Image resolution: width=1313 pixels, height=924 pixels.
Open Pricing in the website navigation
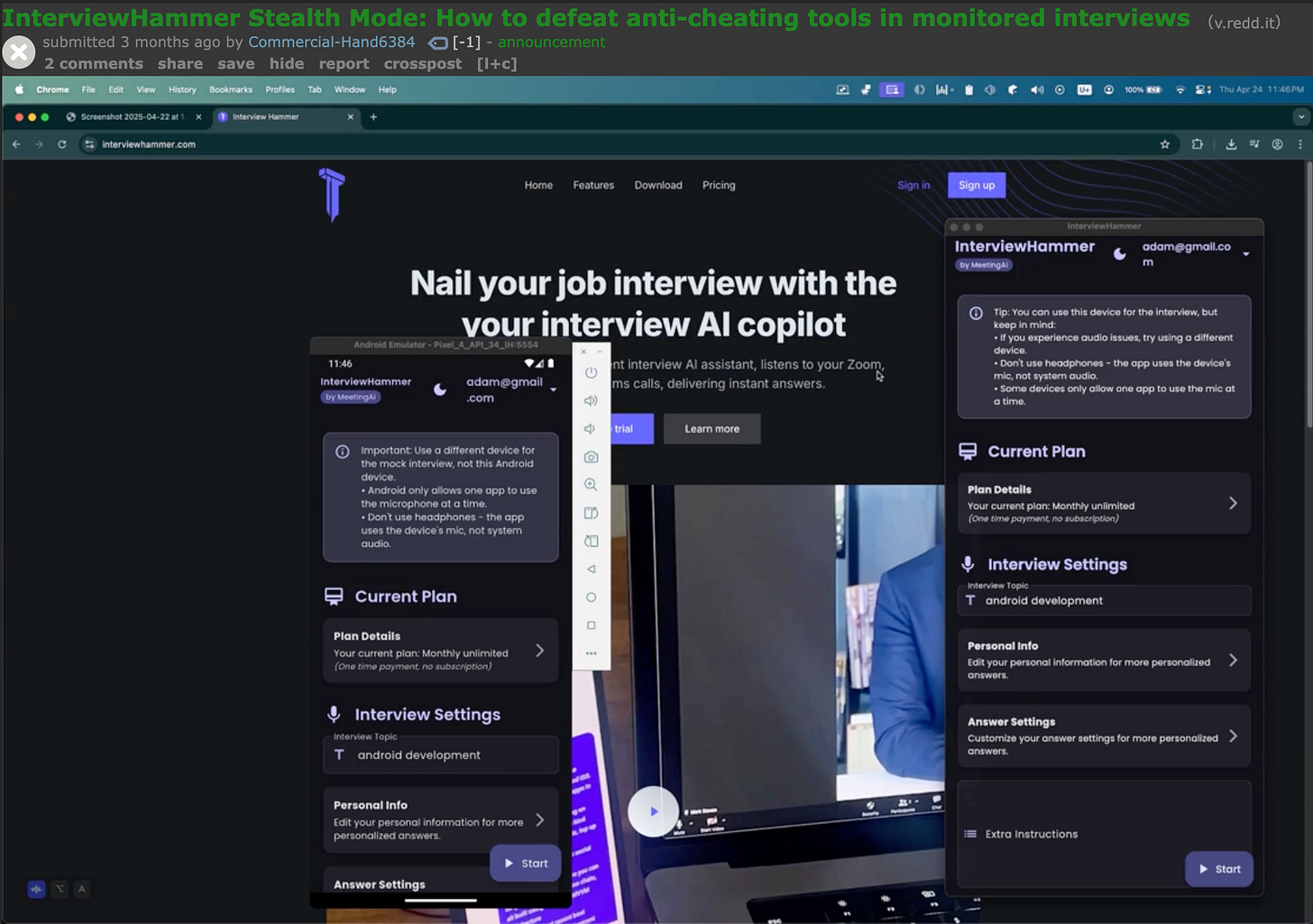pos(719,185)
